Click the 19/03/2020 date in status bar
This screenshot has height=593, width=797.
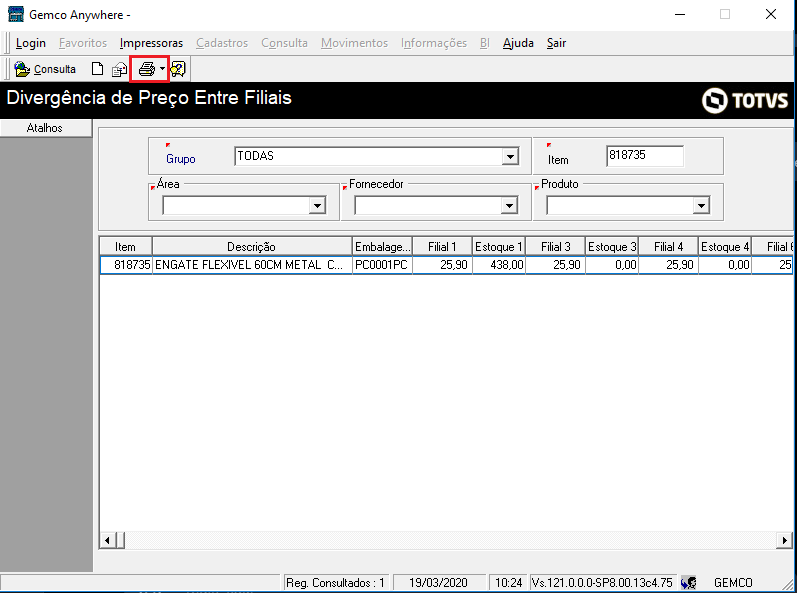tap(439, 582)
